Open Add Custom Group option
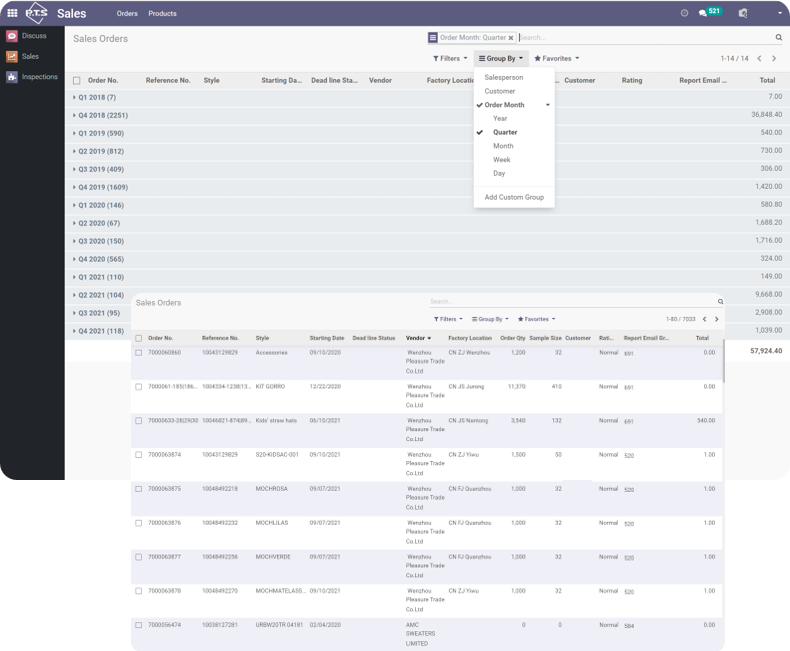The width and height of the screenshot is (790, 651). (x=514, y=197)
